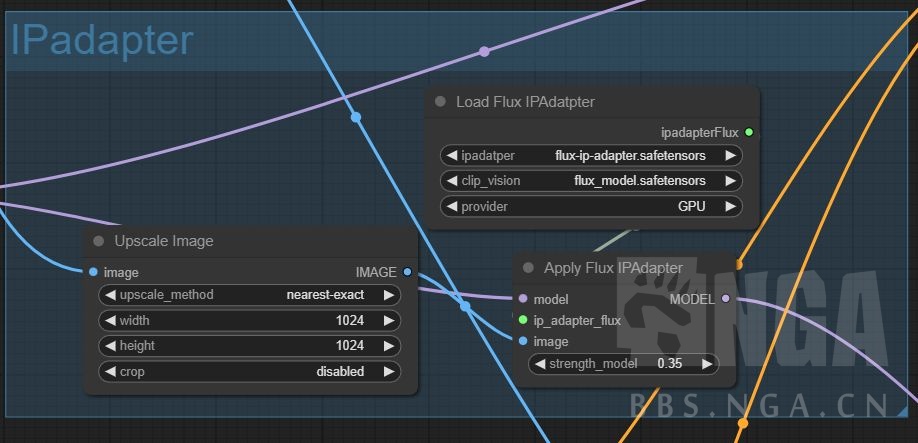Increase width value with right arrow
The height and width of the screenshot is (443, 918).
pos(389,321)
